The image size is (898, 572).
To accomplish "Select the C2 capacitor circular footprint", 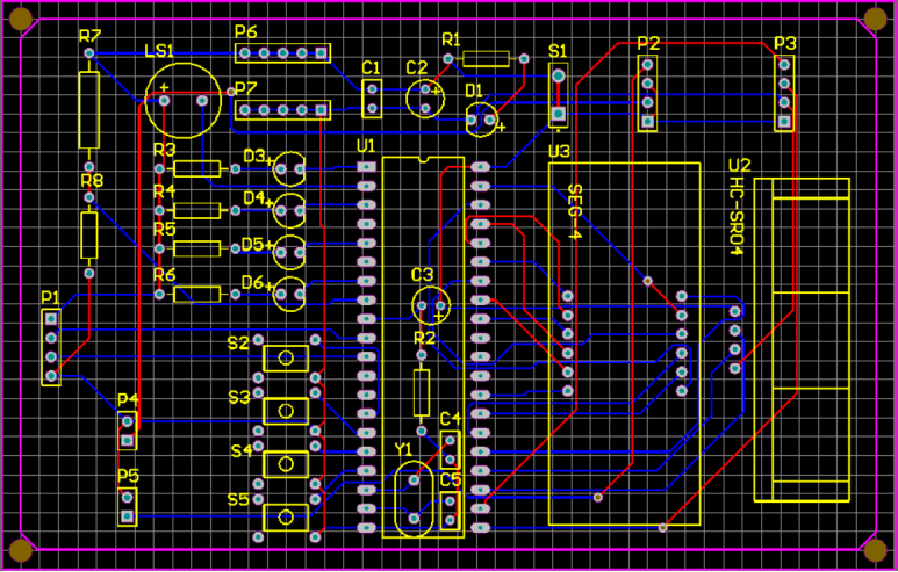I will point(426,98).
